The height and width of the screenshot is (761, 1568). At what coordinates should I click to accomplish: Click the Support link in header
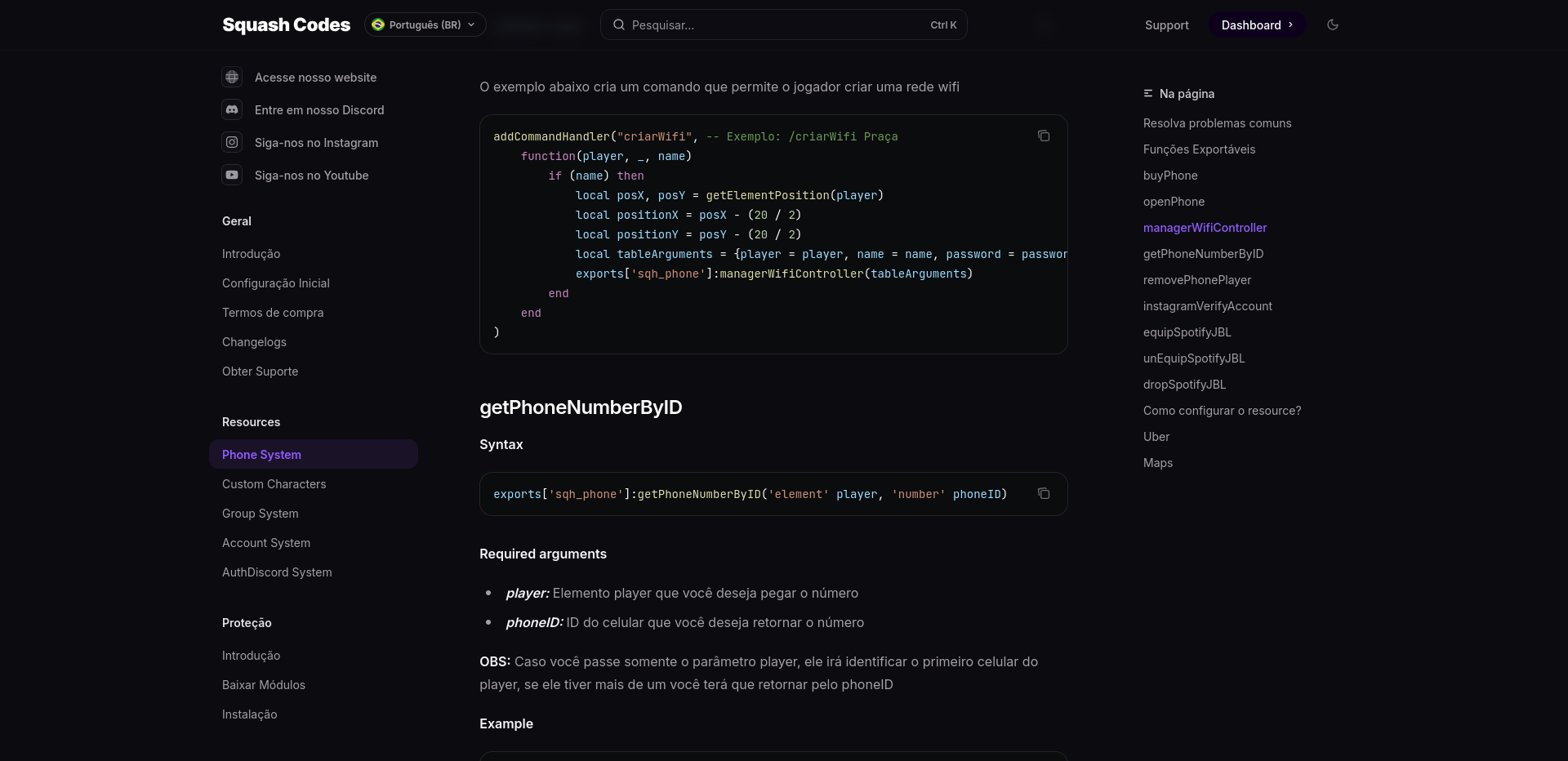[x=1166, y=25]
